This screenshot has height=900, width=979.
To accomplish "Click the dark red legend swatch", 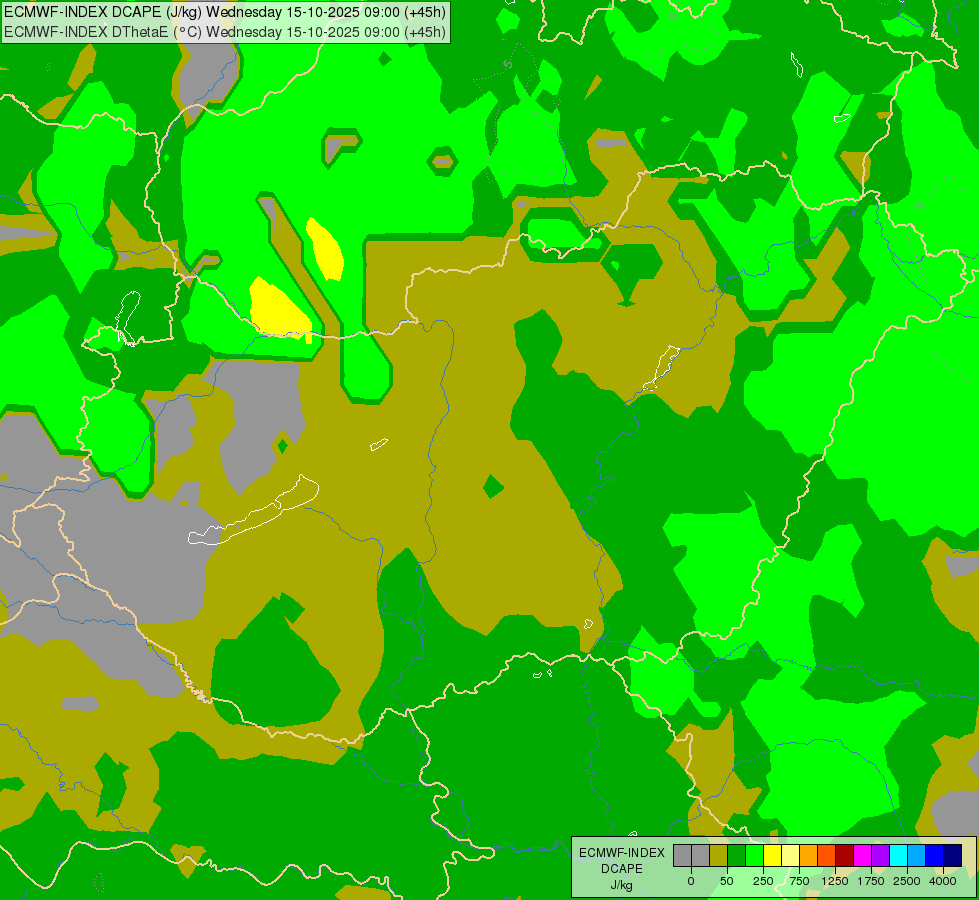I will (x=845, y=855).
